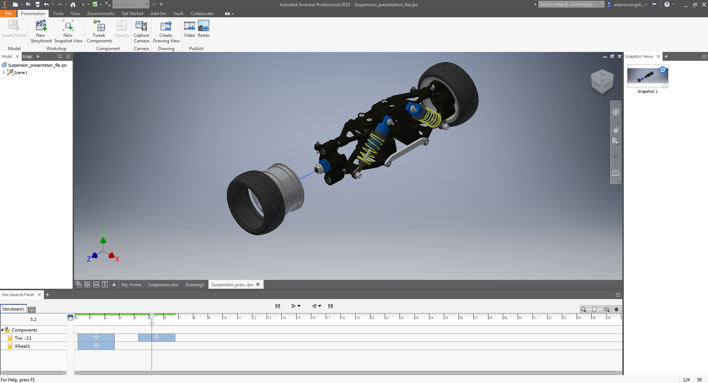
Task: Click the Wheel1 tweak action block
Action: (96, 346)
